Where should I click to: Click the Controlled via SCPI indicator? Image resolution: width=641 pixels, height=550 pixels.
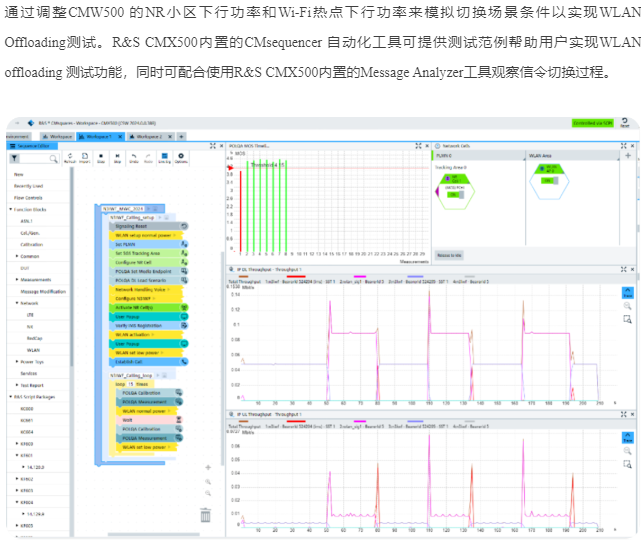tap(592, 122)
